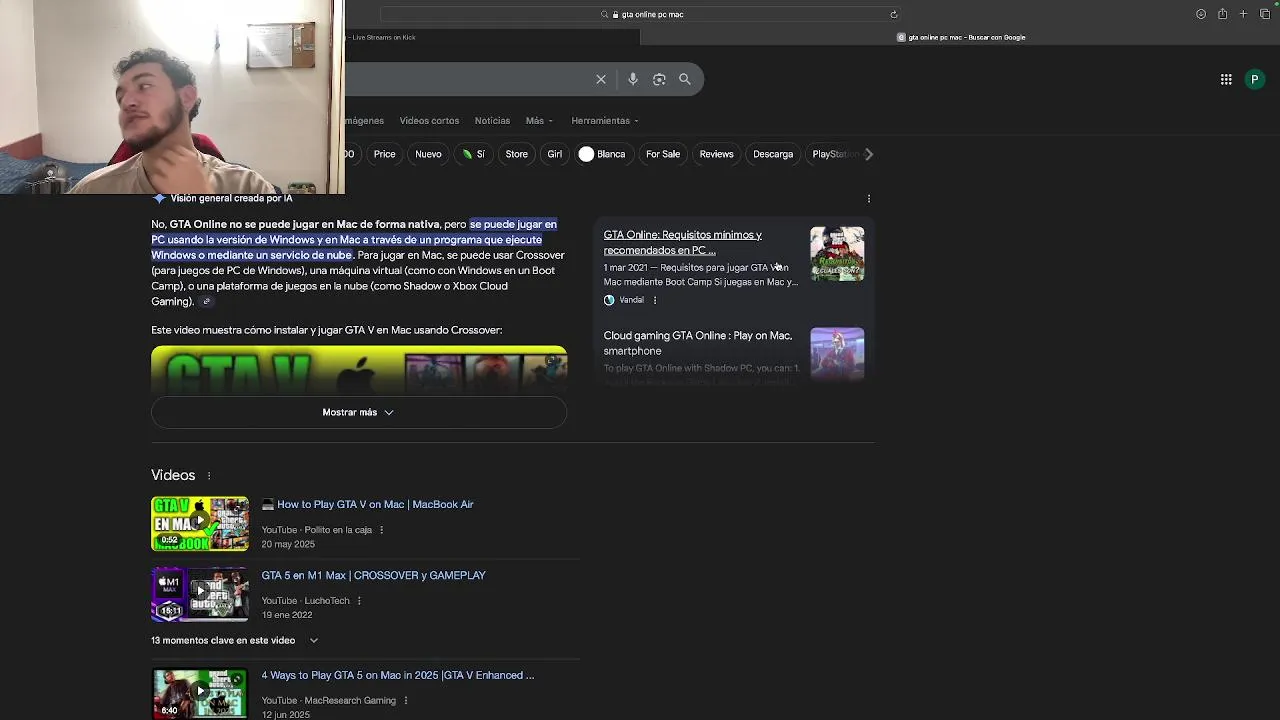Click the '12 jun 2025' date text
Image resolution: width=1280 pixels, height=720 pixels.
(285, 715)
